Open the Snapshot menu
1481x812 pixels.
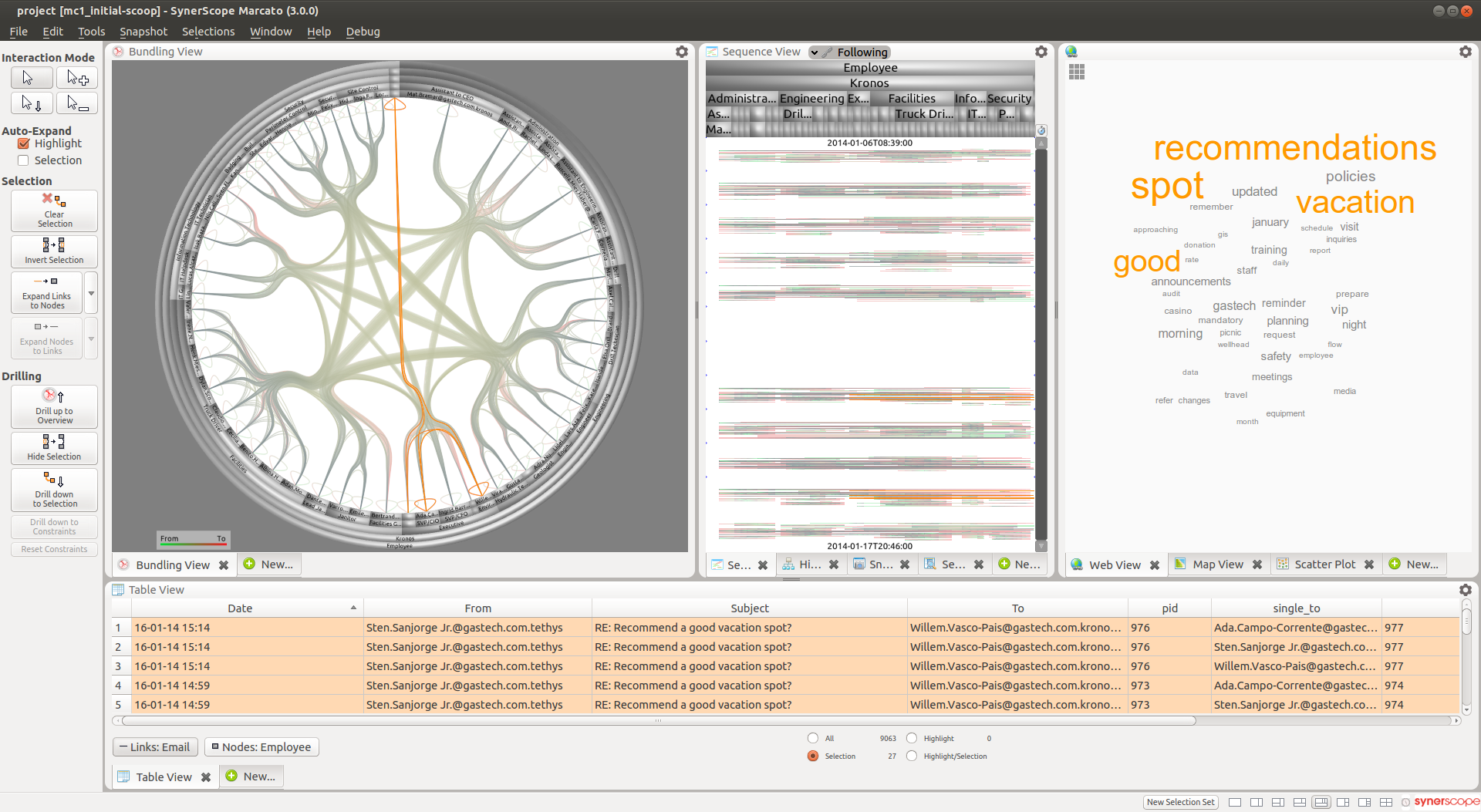[143, 32]
